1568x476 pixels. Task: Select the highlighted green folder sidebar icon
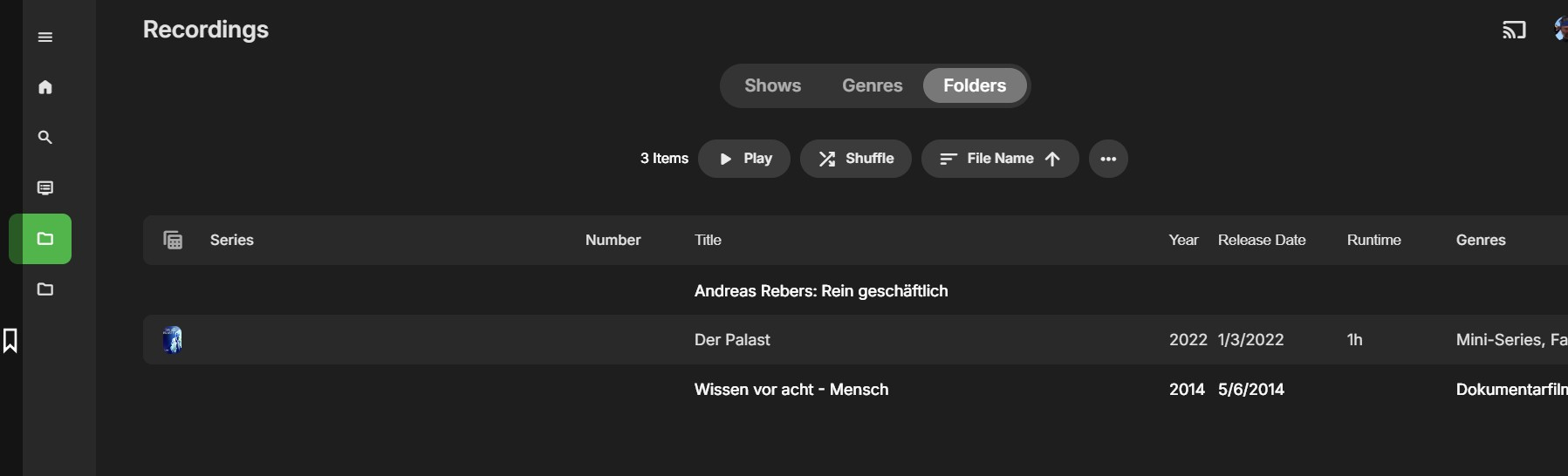click(x=41, y=239)
